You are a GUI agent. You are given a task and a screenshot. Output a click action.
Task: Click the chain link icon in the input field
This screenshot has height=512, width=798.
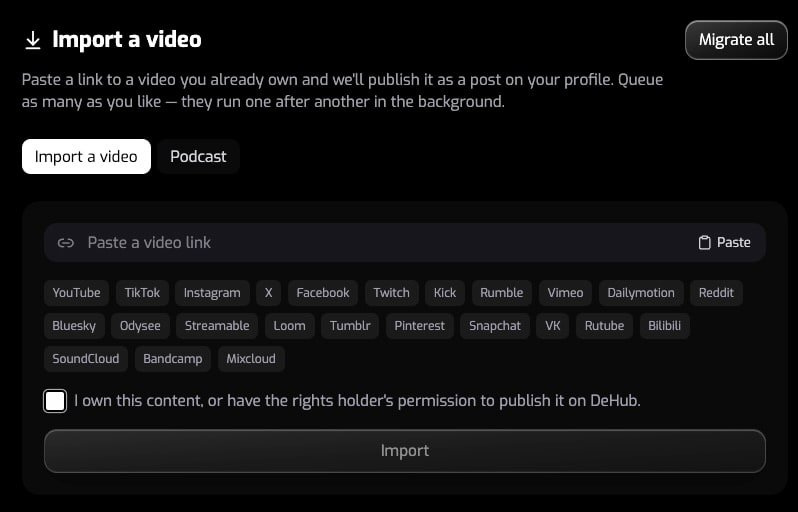(66, 243)
